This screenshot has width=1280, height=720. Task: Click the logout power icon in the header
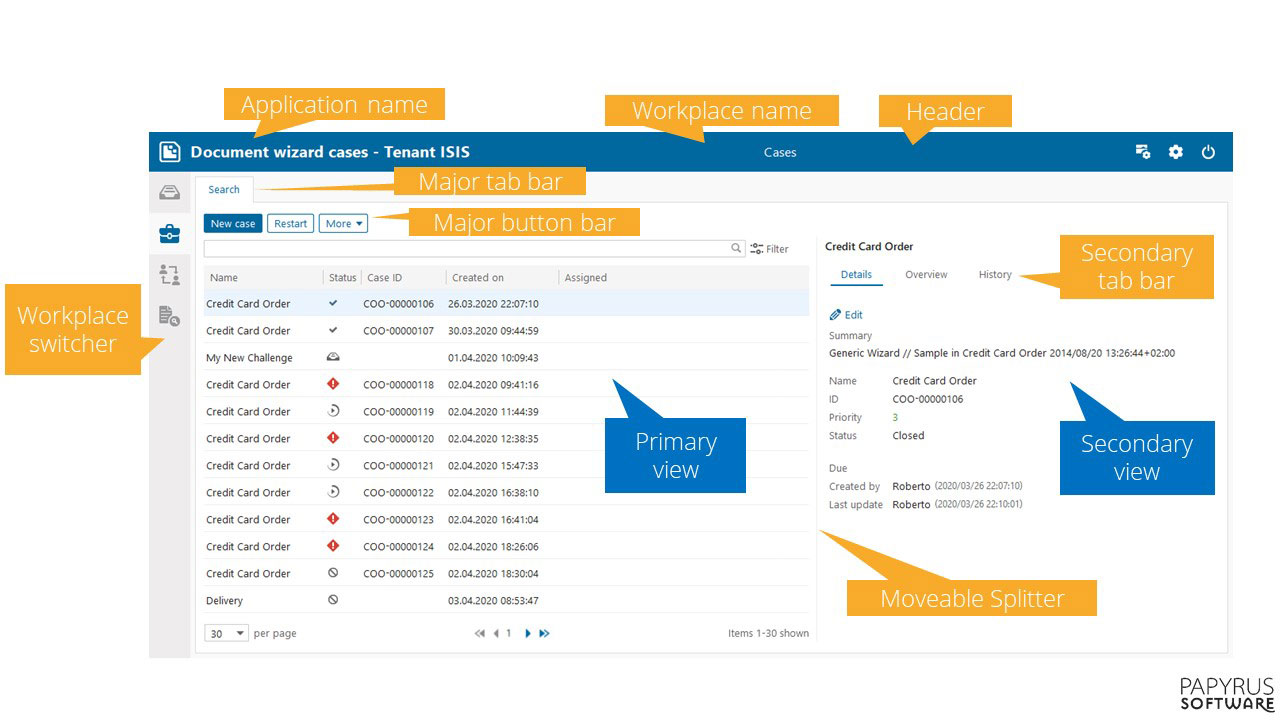1208,151
